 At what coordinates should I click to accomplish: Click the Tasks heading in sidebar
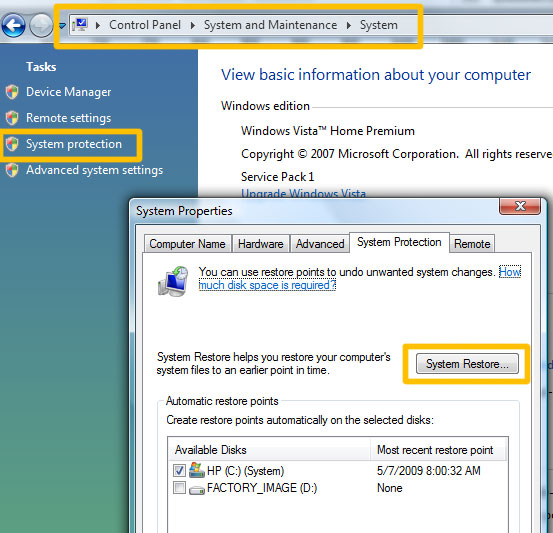[x=41, y=67]
